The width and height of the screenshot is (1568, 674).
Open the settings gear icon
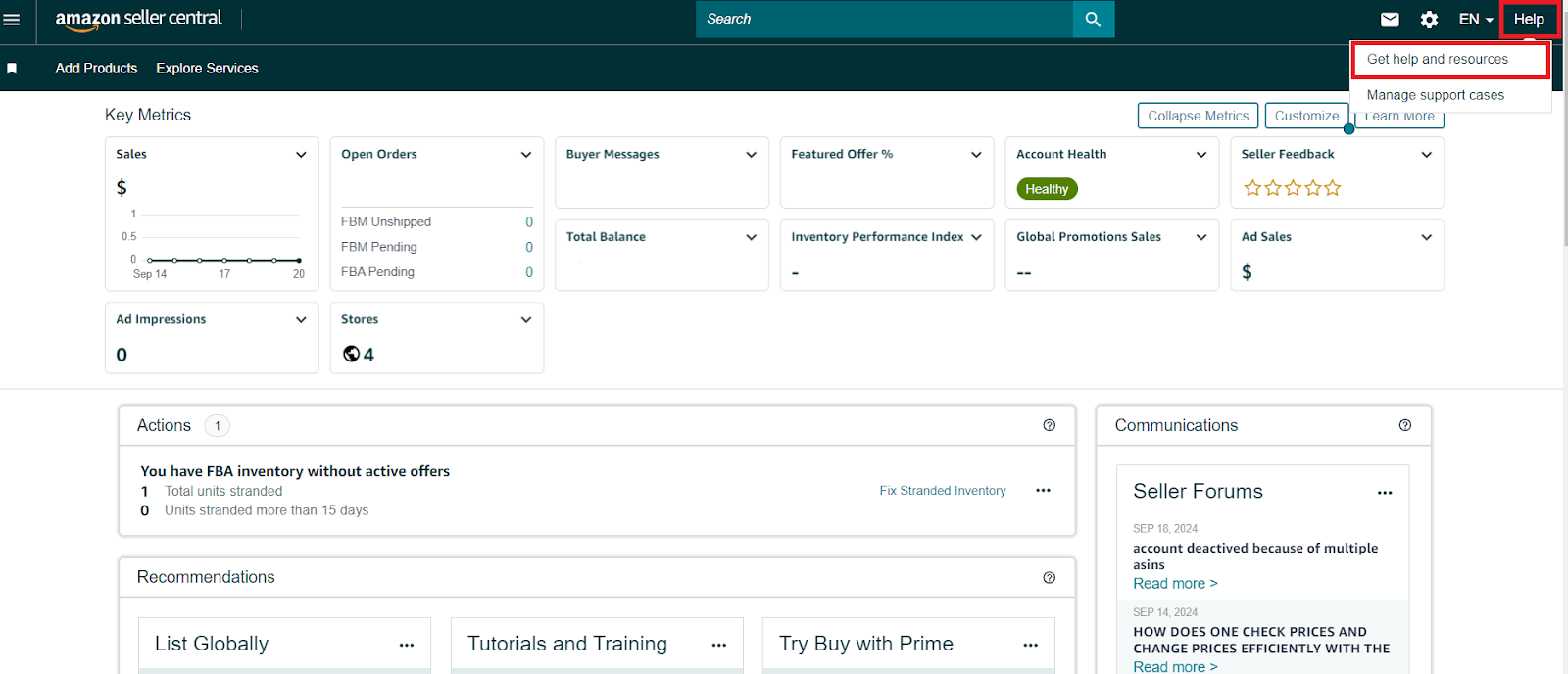[1429, 20]
